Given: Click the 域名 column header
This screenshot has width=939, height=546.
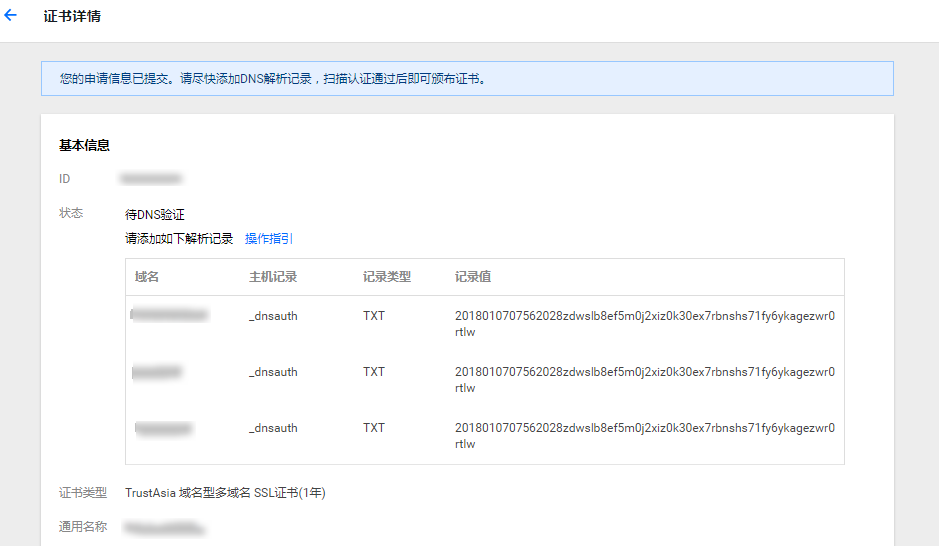Looking at the screenshot, I should click(x=147, y=277).
